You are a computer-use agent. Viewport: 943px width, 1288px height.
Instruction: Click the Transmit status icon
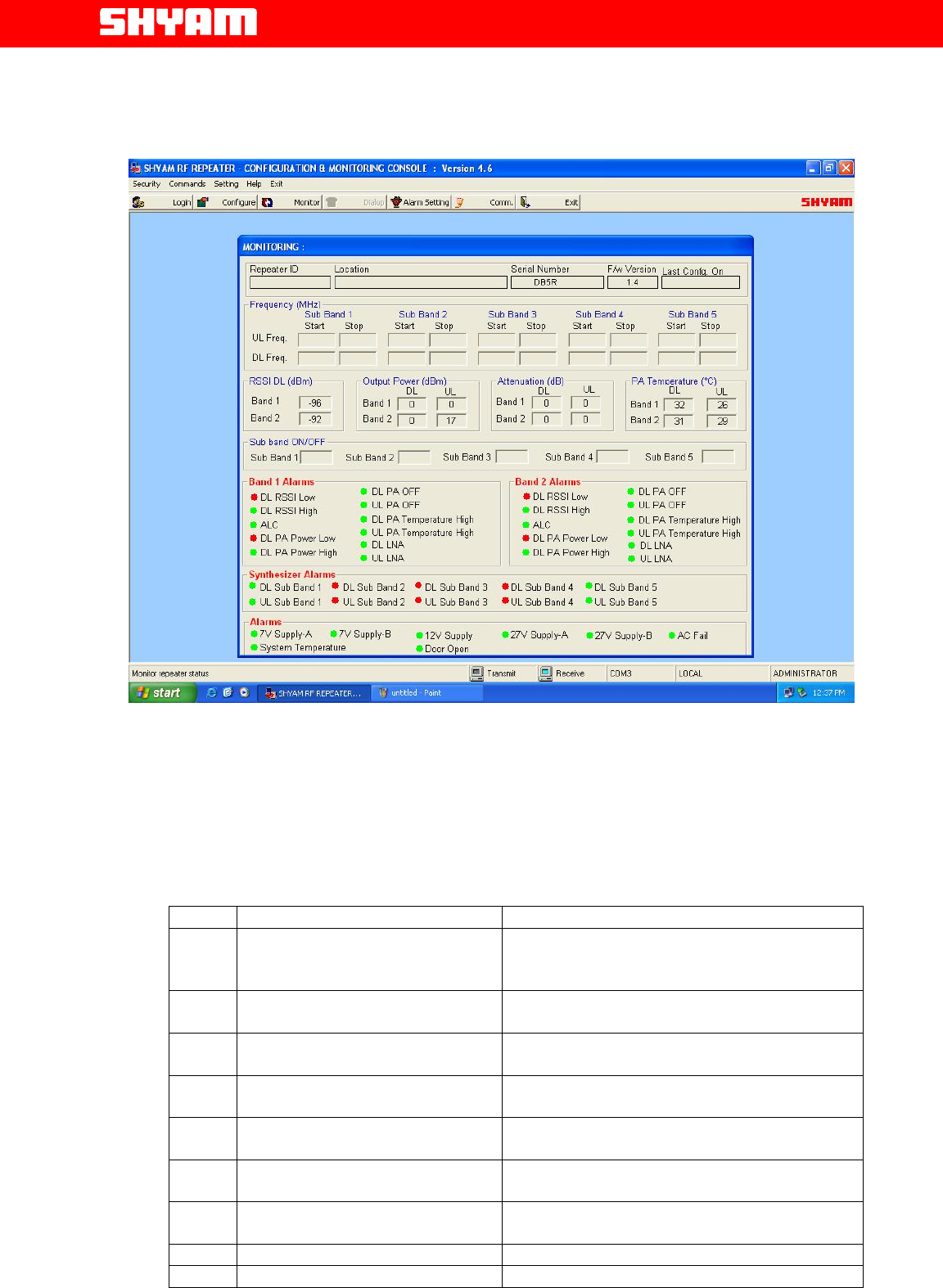pos(477,673)
